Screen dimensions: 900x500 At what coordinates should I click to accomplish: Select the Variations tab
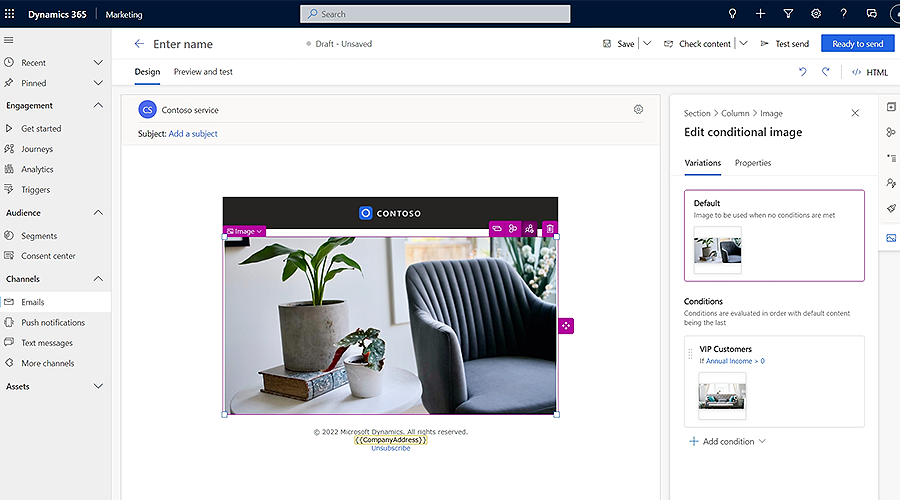[703, 163]
